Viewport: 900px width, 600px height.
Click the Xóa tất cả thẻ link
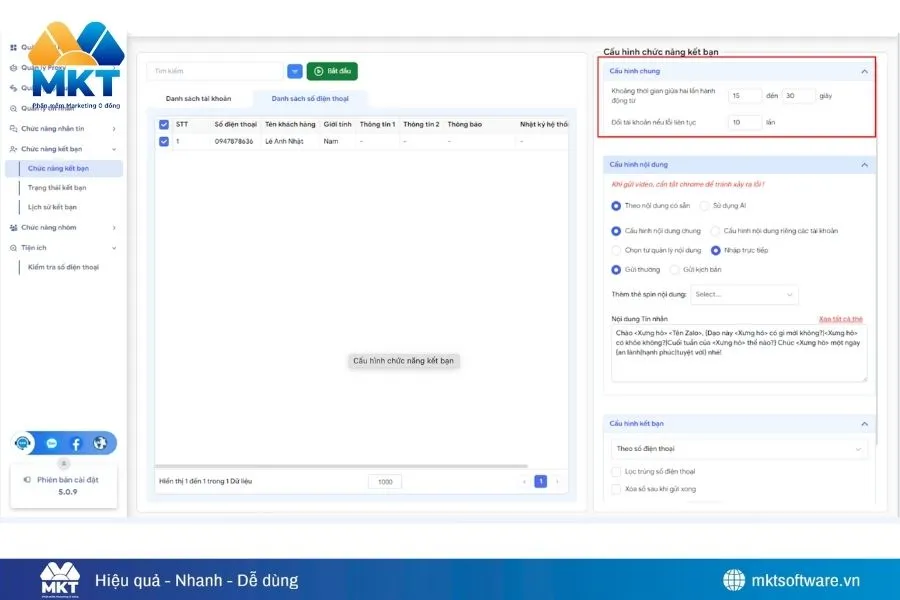[840, 319]
